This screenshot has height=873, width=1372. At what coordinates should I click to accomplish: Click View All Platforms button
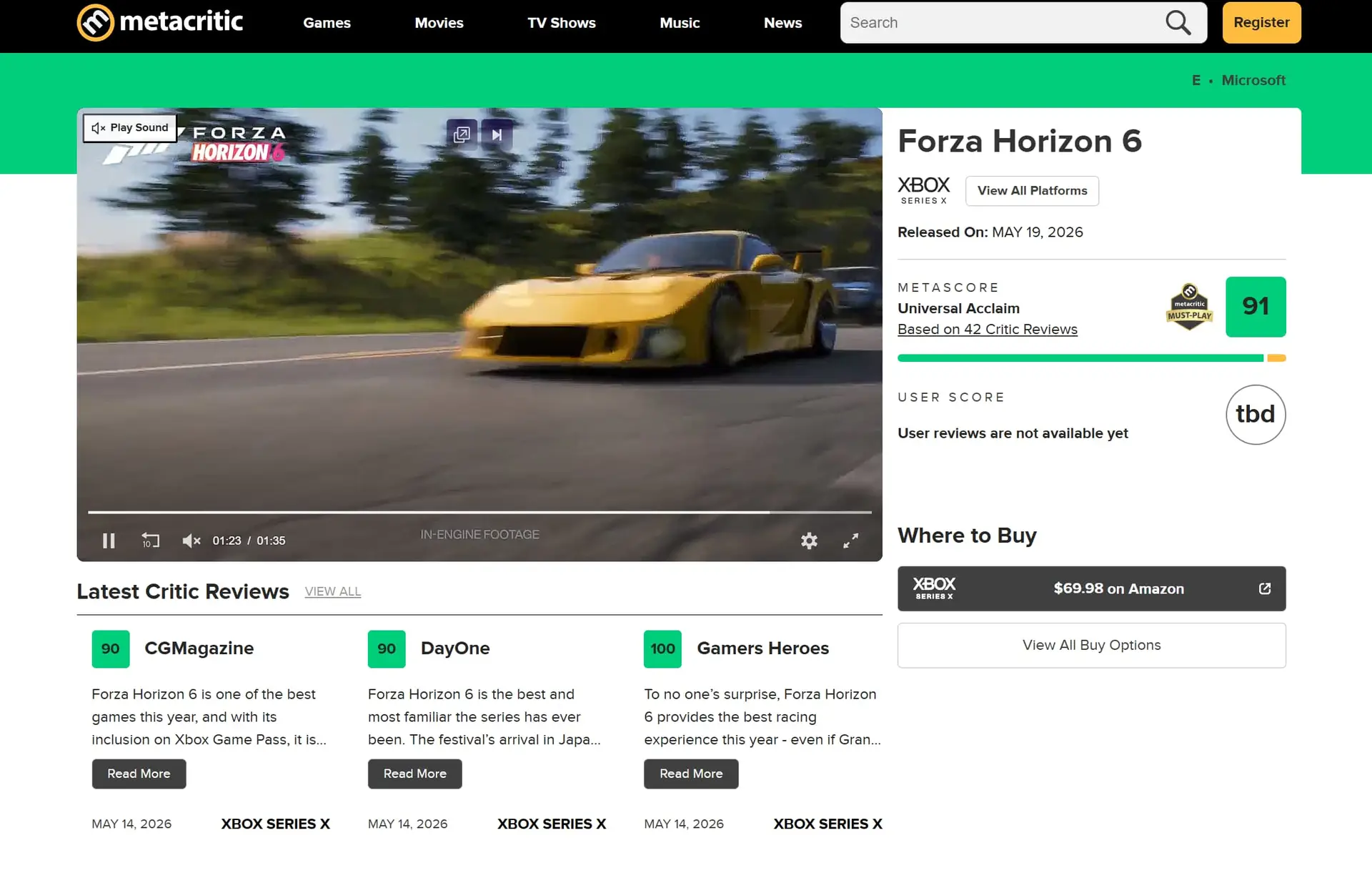click(1032, 191)
